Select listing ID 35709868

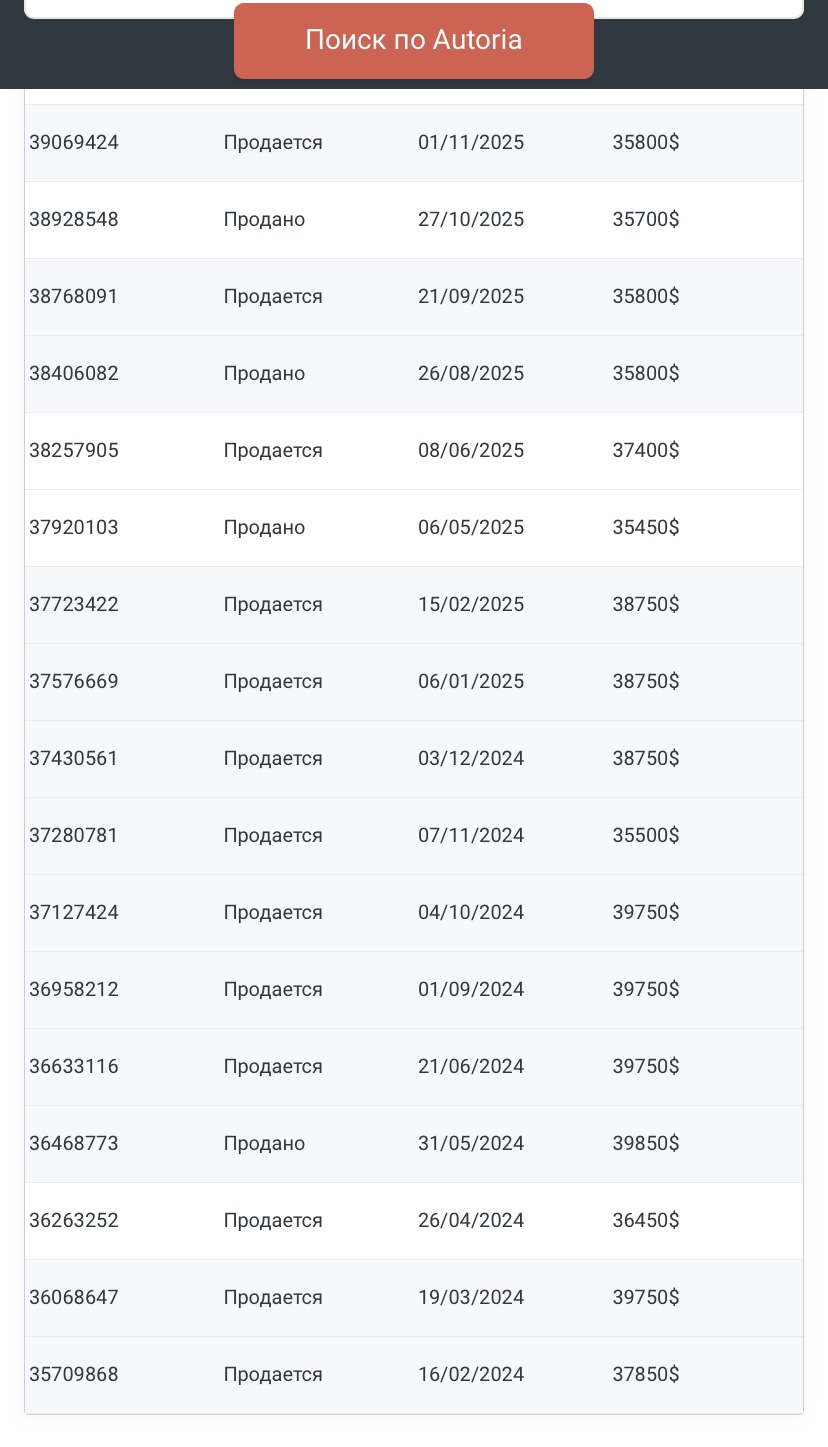[74, 1374]
